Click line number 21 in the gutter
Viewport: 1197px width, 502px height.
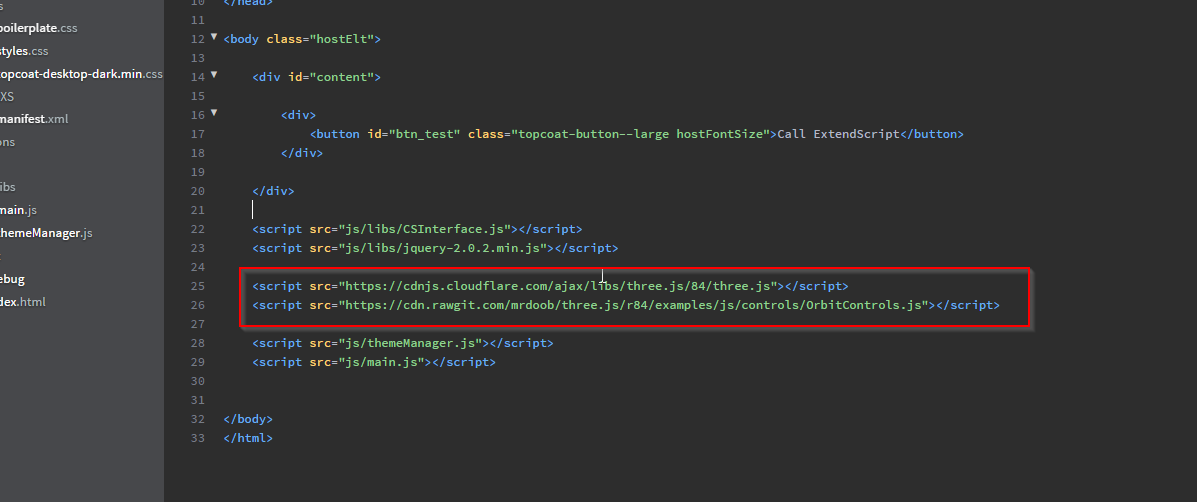tap(197, 210)
